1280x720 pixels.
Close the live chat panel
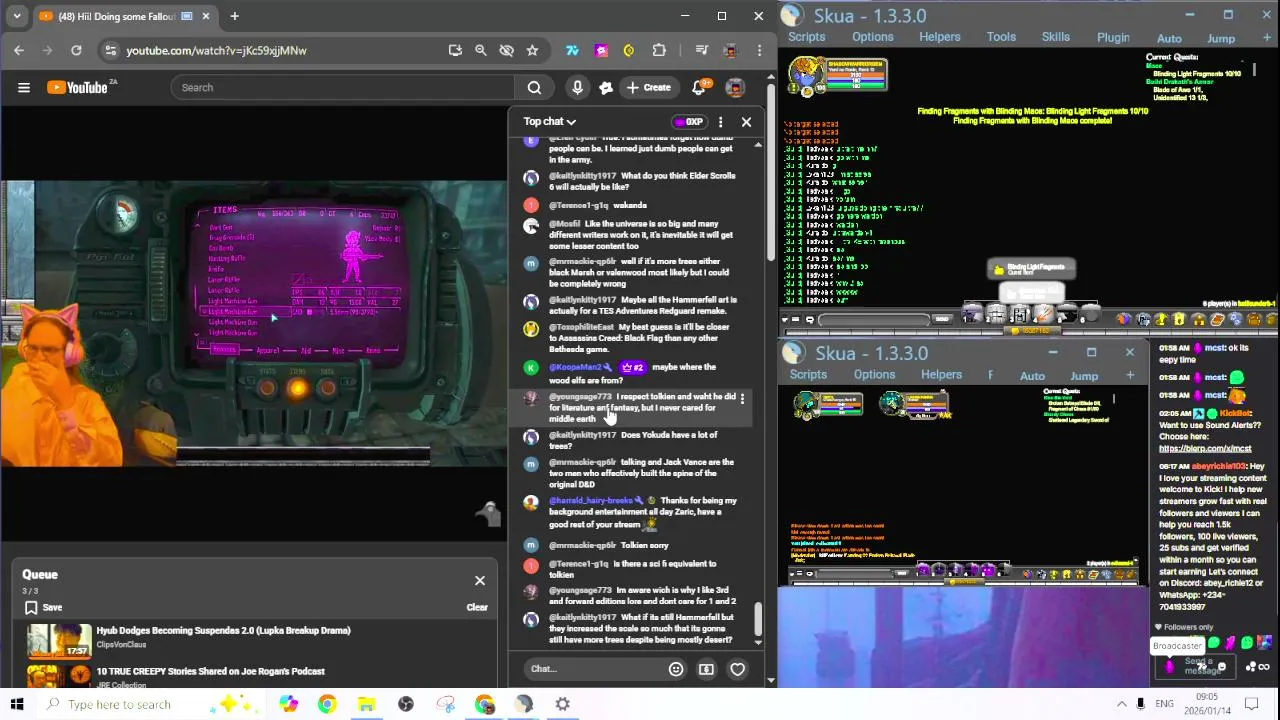(746, 122)
